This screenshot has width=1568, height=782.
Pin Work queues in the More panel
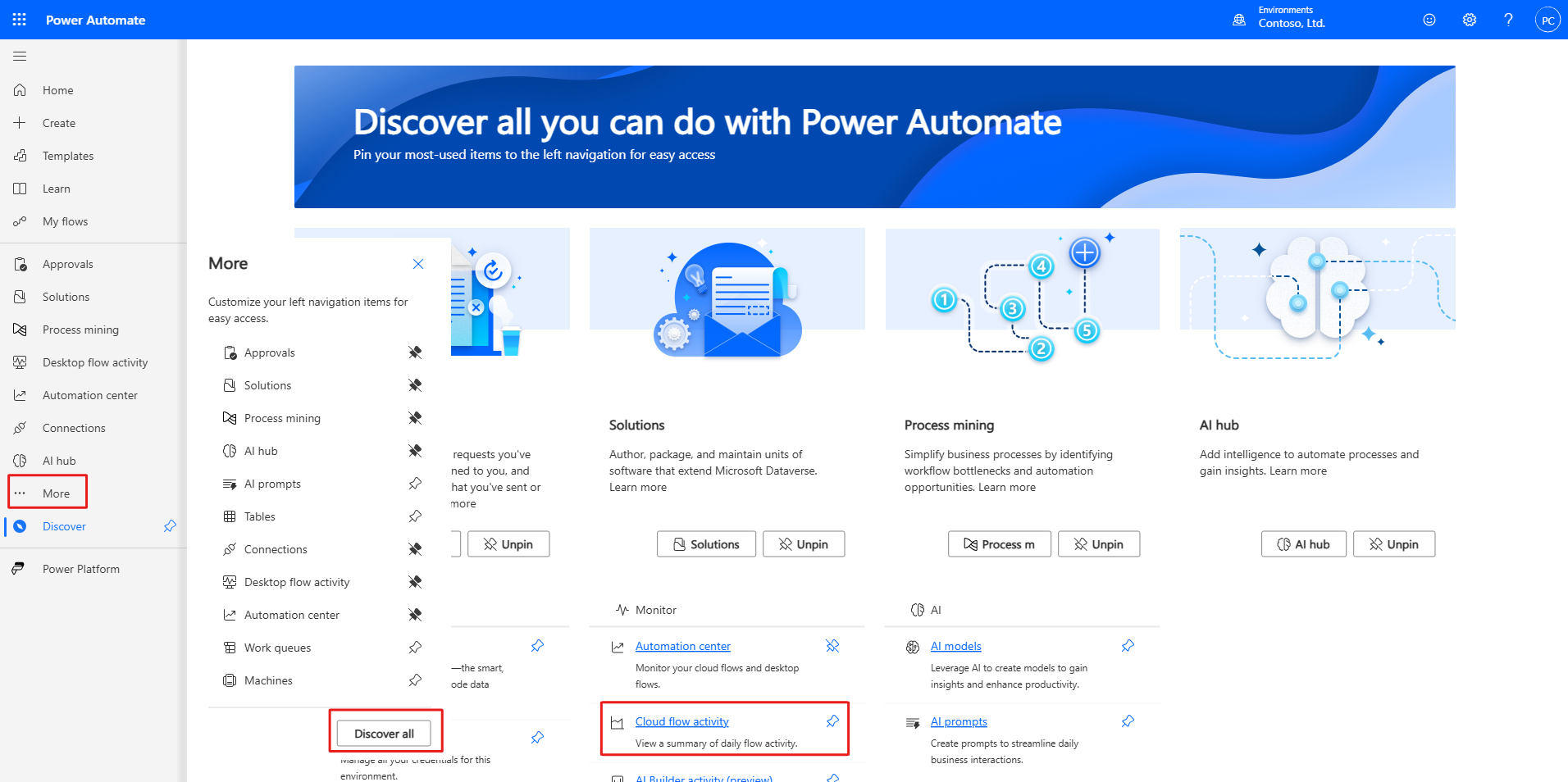(x=415, y=648)
